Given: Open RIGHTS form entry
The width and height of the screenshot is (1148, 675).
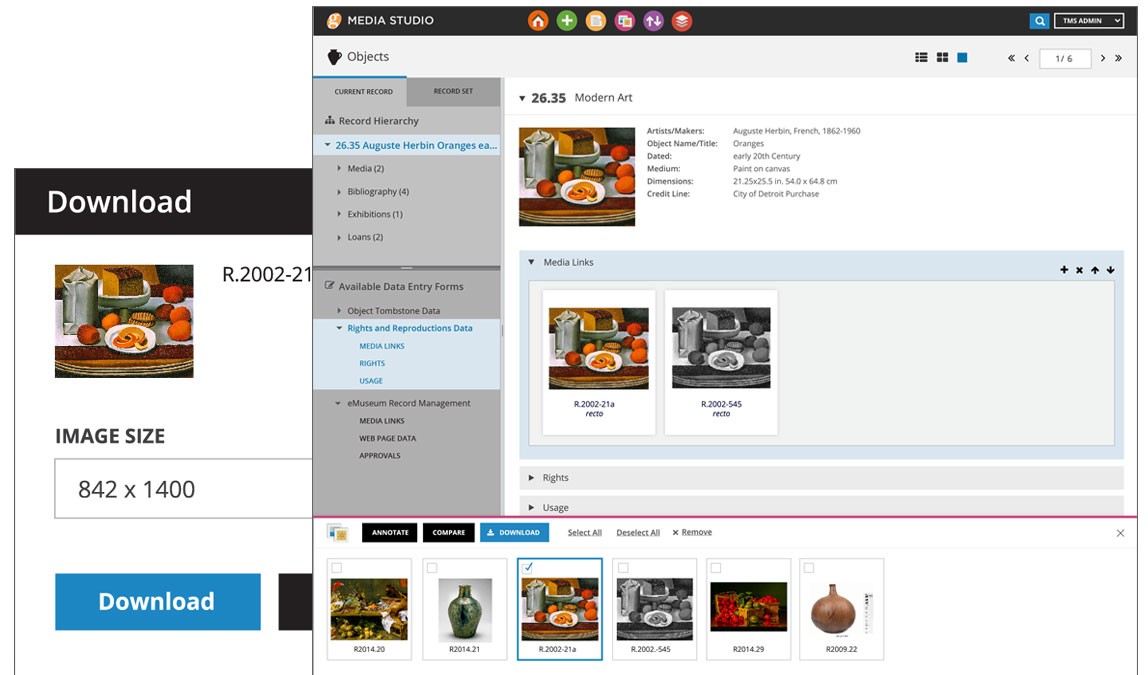Looking at the screenshot, I should pos(372,363).
